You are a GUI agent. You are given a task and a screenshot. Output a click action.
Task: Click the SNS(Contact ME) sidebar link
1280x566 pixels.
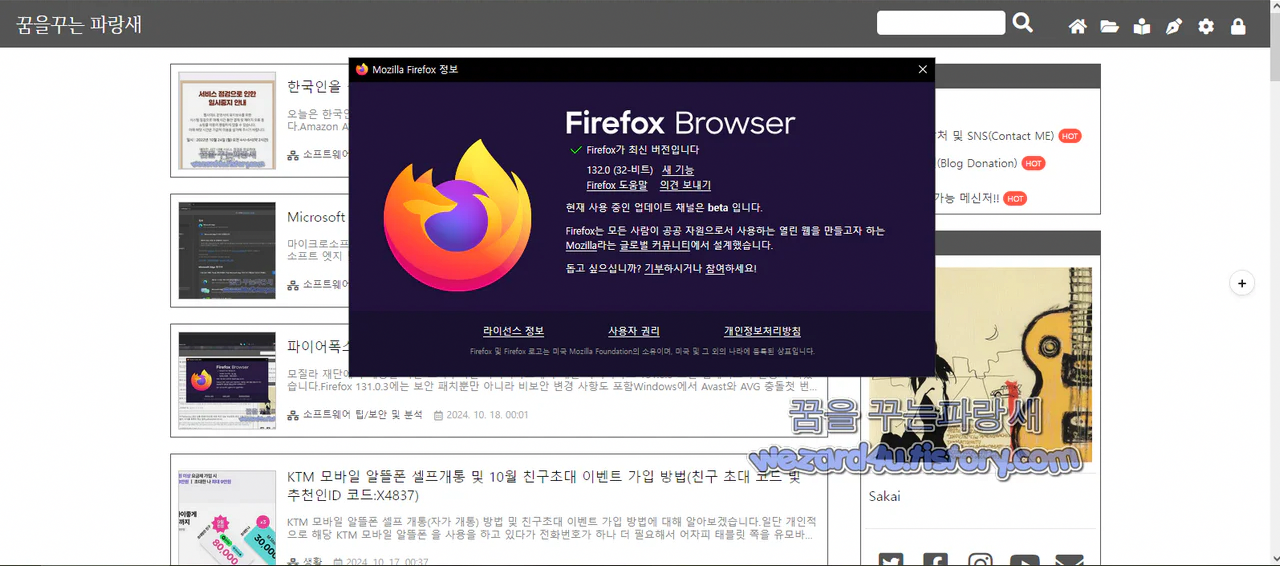pyautogui.click(x=993, y=136)
